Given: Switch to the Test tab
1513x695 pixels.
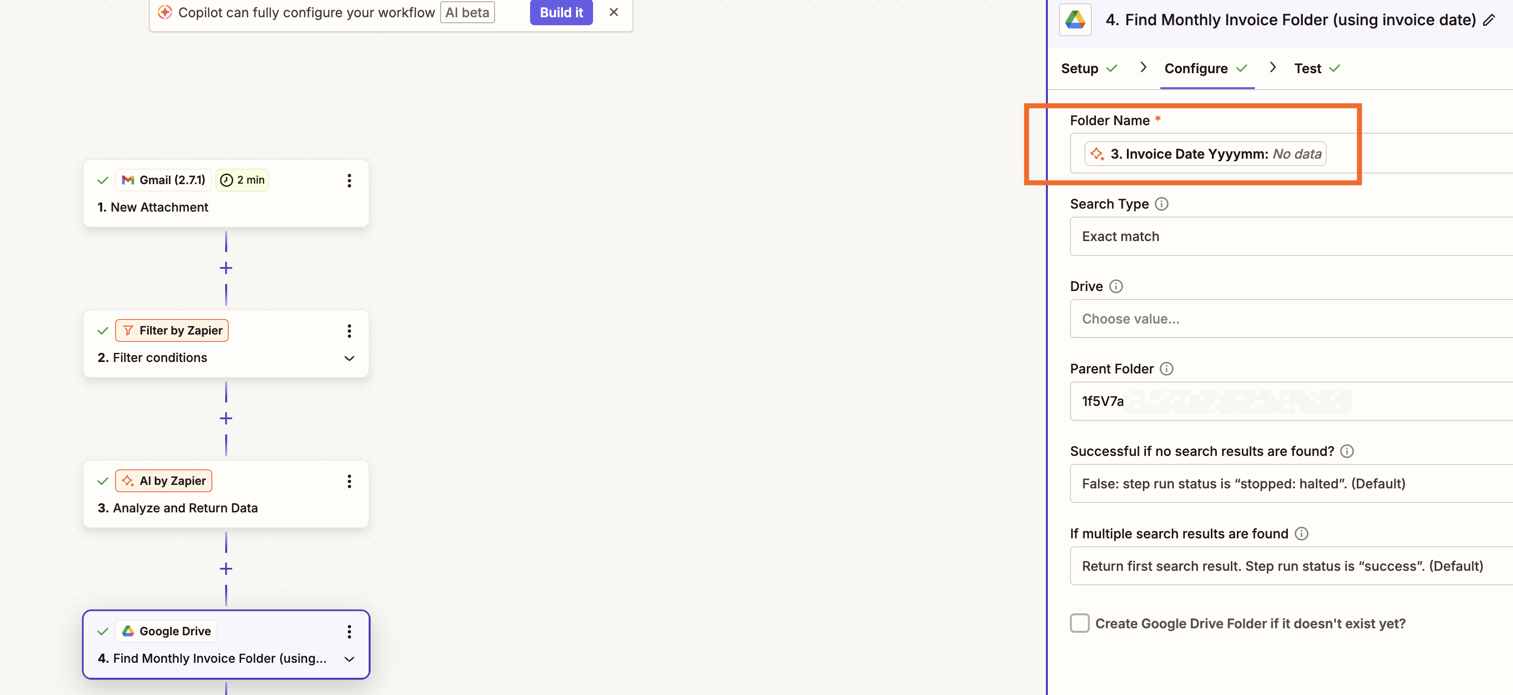Looking at the screenshot, I should point(1307,68).
